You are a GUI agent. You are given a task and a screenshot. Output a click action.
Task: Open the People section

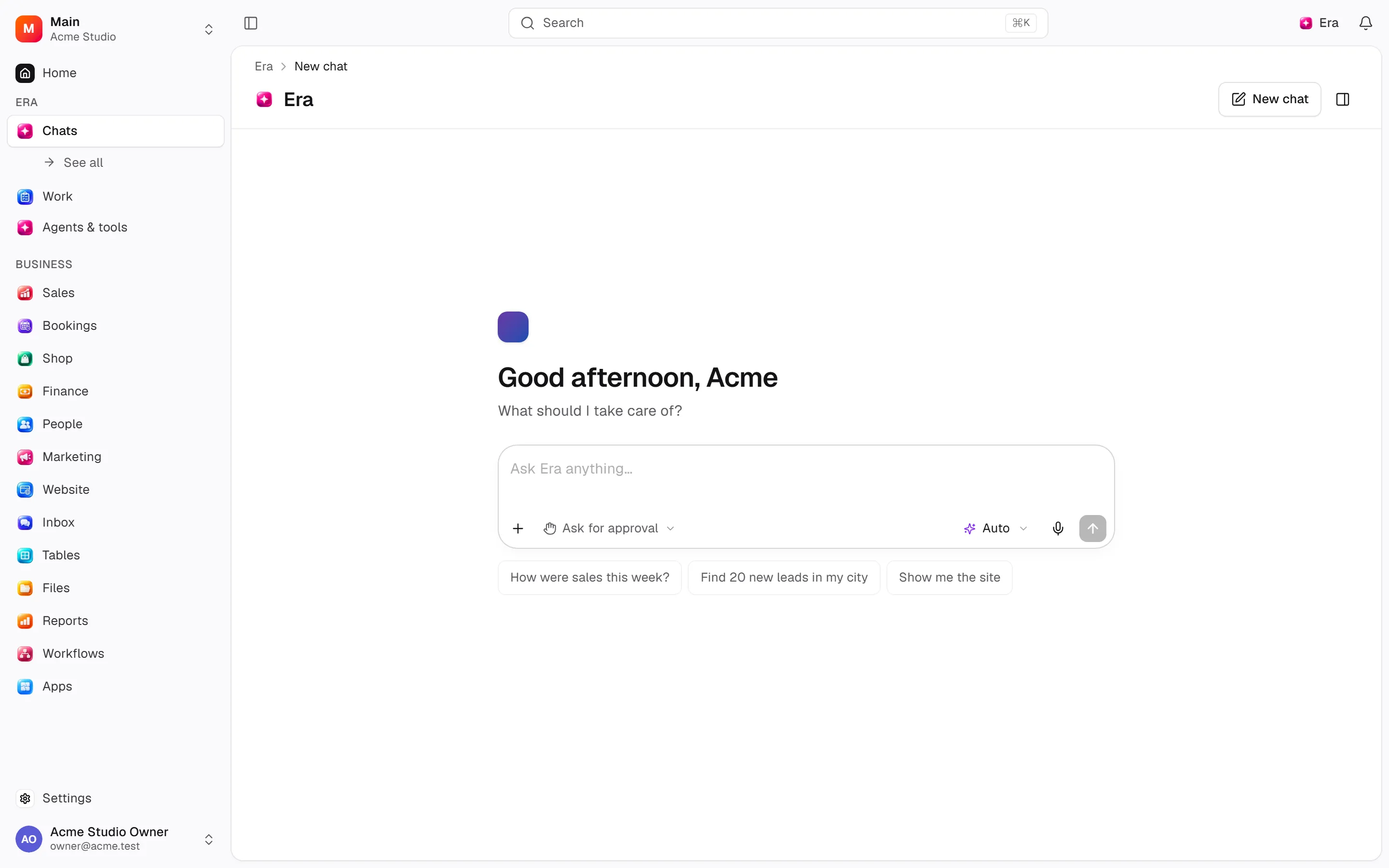coord(116,424)
